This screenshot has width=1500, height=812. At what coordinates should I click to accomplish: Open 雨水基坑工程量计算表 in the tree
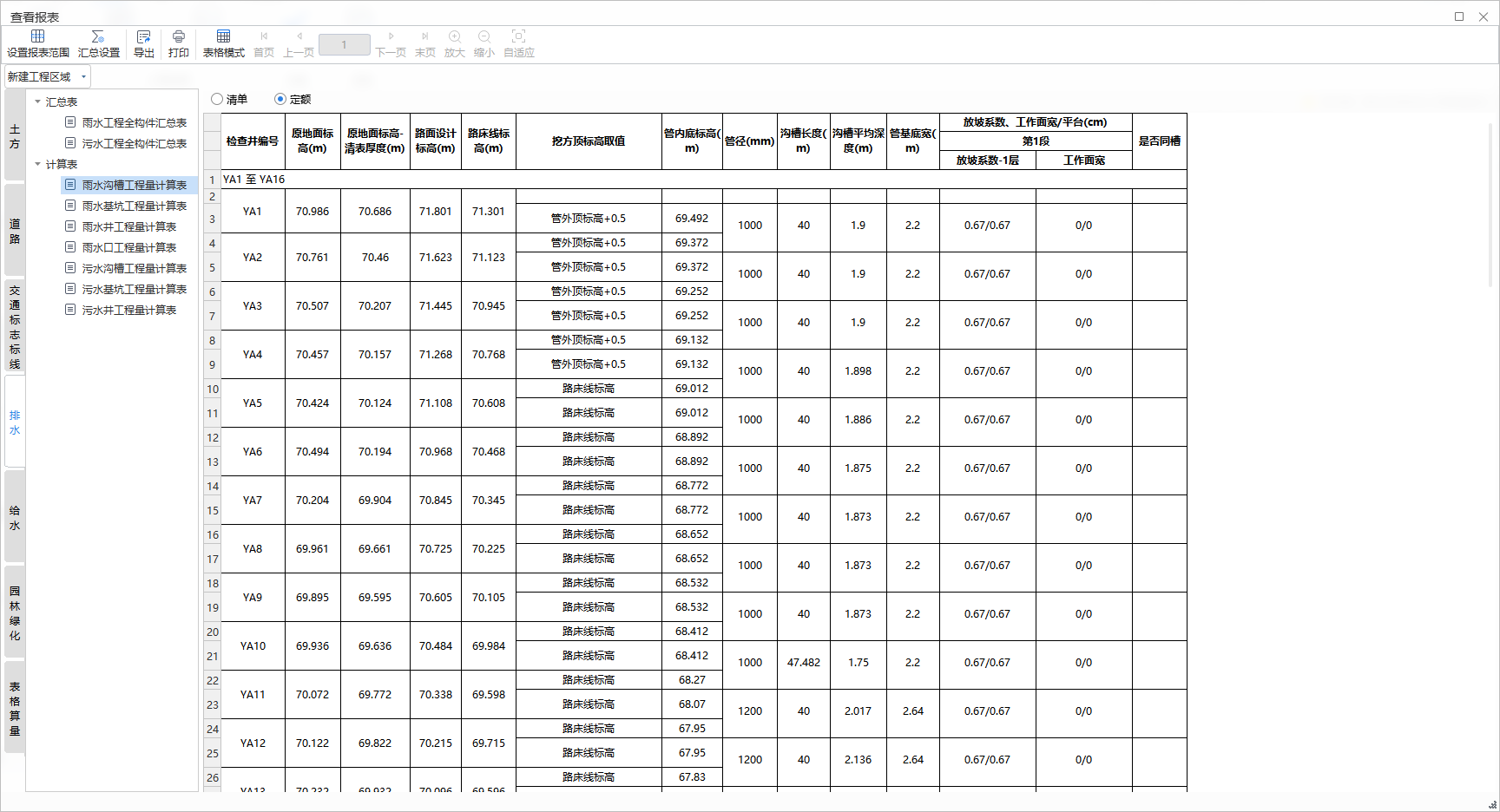pyautogui.click(x=134, y=206)
